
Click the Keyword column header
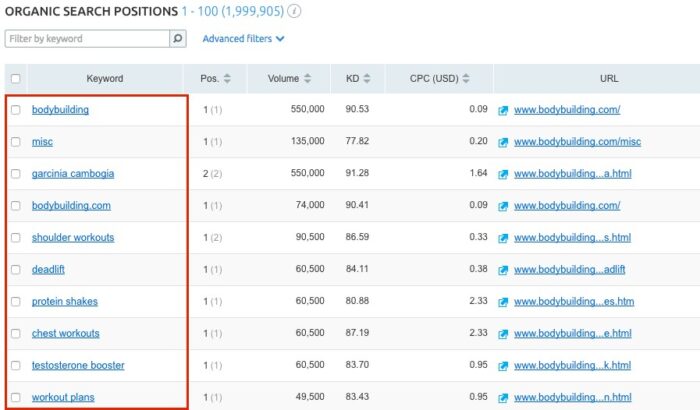(x=105, y=79)
